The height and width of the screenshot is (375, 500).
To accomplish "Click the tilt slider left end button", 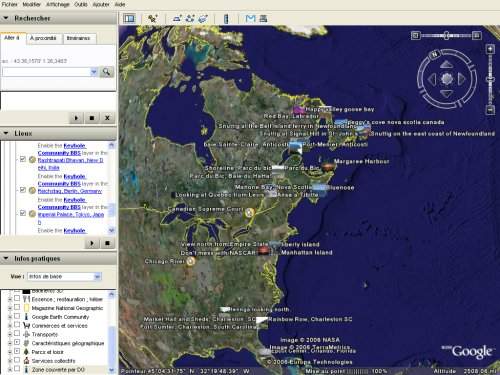I will click(x=415, y=35).
